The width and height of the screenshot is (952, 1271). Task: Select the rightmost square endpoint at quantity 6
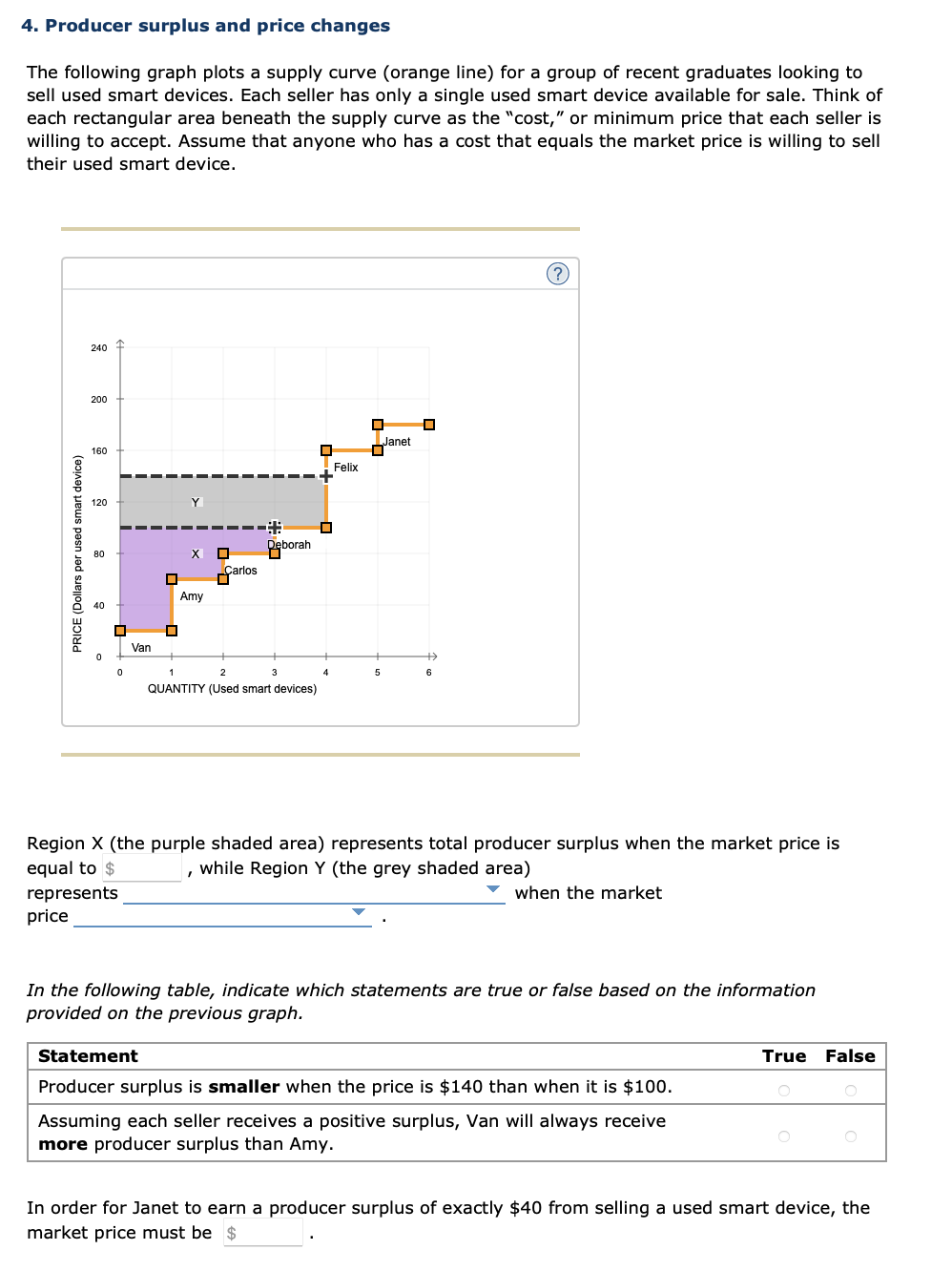(428, 423)
